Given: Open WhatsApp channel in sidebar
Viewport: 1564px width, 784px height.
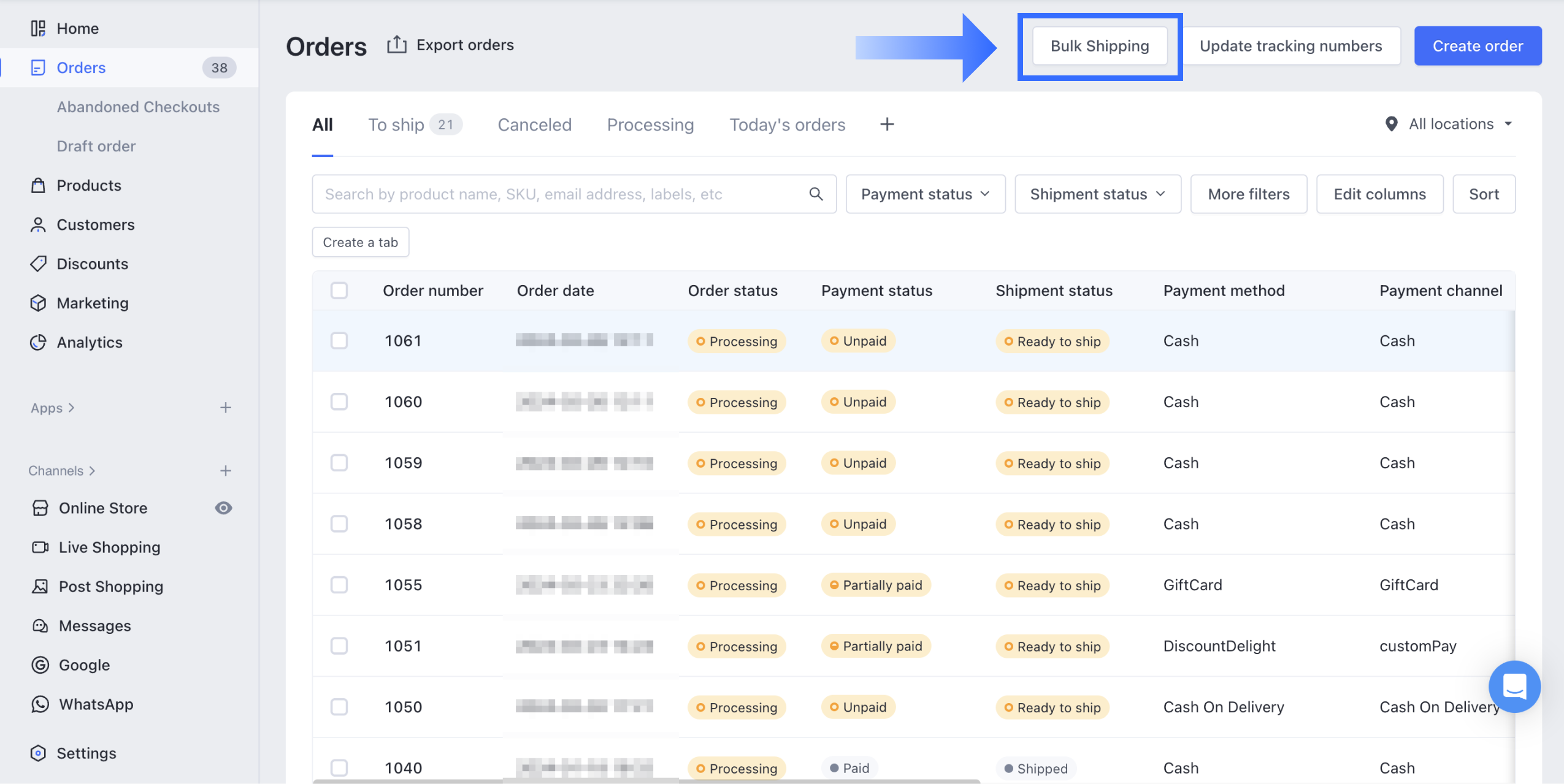Looking at the screenshot, I should 96,704.
